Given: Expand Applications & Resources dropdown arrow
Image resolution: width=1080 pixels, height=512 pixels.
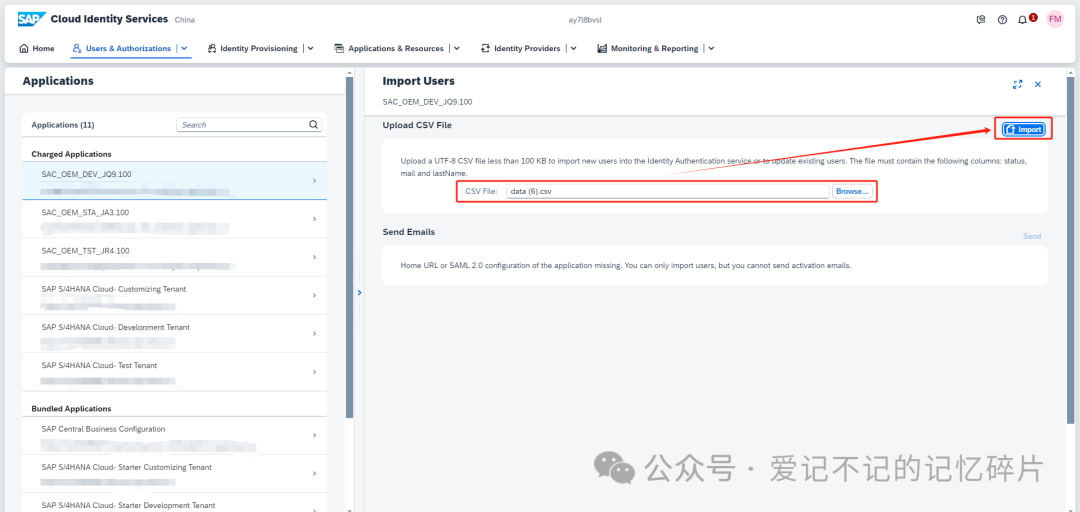Looking at the screenshot, I should [x=456, y=48].
